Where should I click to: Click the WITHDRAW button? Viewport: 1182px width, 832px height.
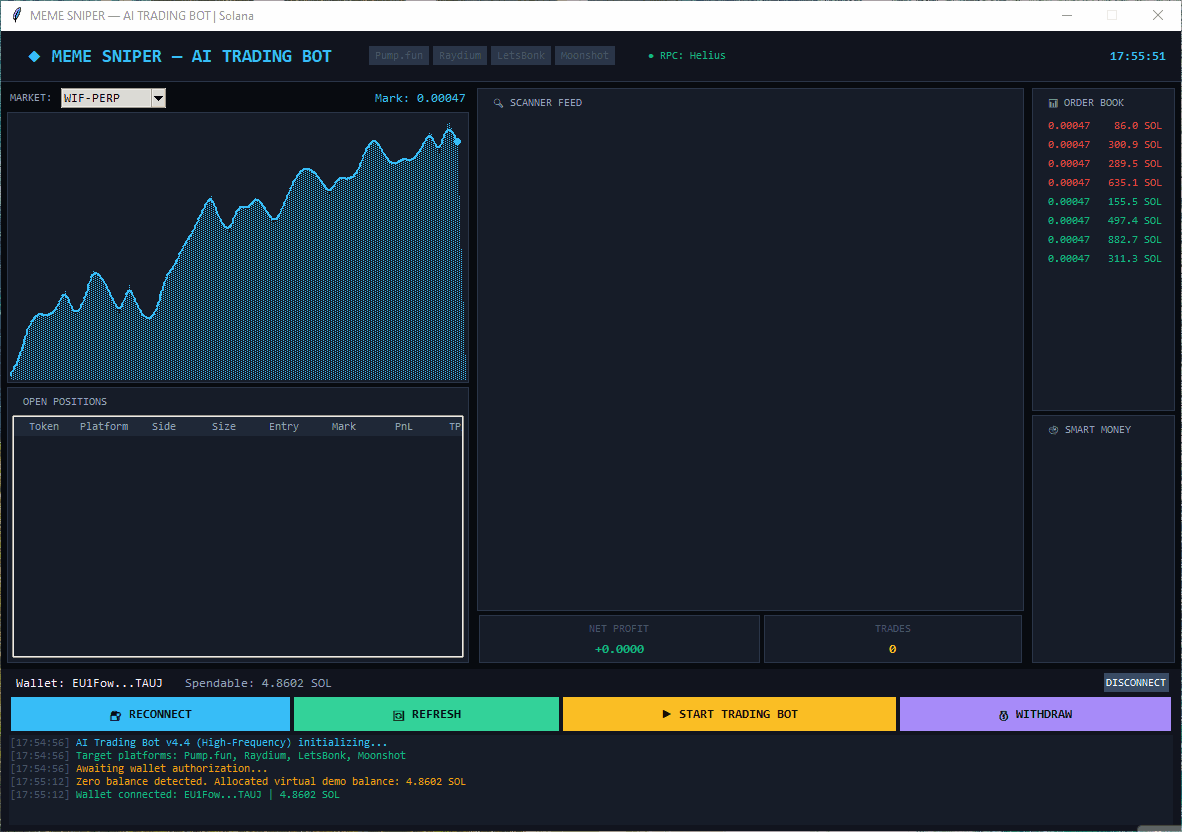click(1036, 714)
